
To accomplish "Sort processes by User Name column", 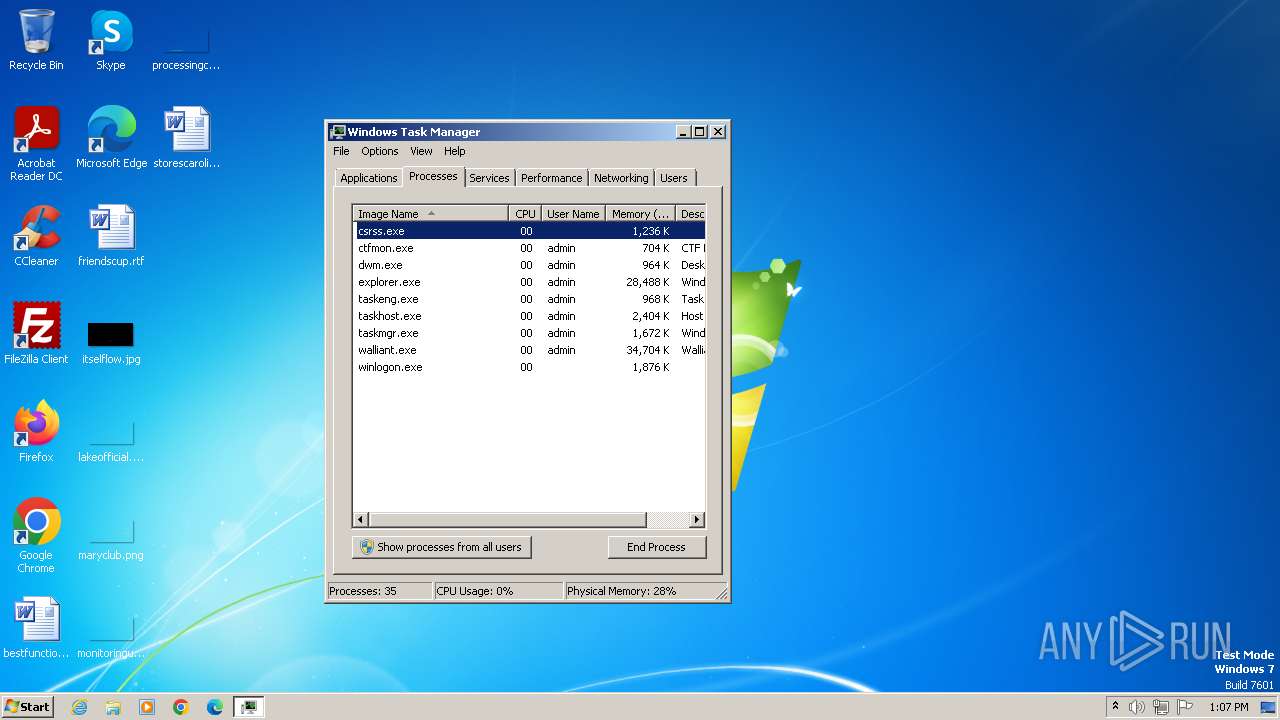I will pos(573,214).
